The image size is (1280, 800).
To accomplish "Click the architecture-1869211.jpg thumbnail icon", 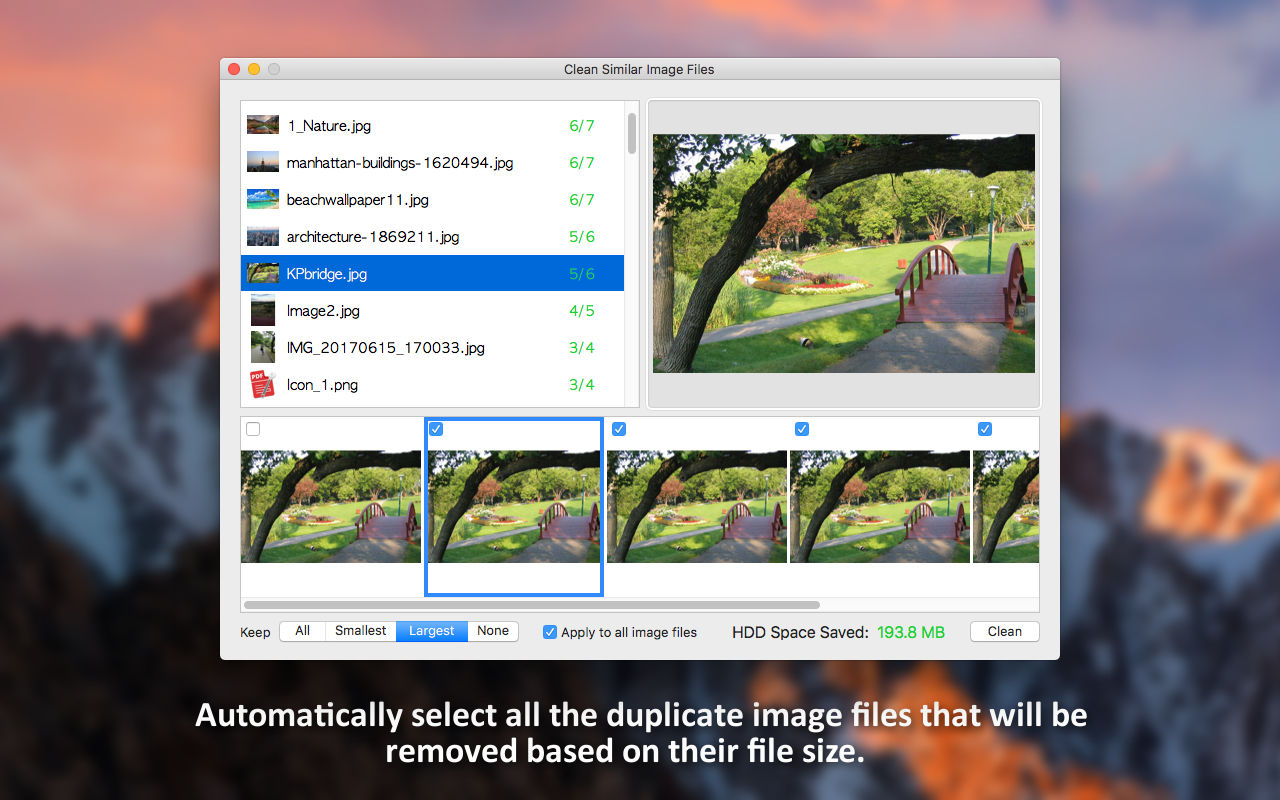I will pyautogui.click(x=263, y=236).
